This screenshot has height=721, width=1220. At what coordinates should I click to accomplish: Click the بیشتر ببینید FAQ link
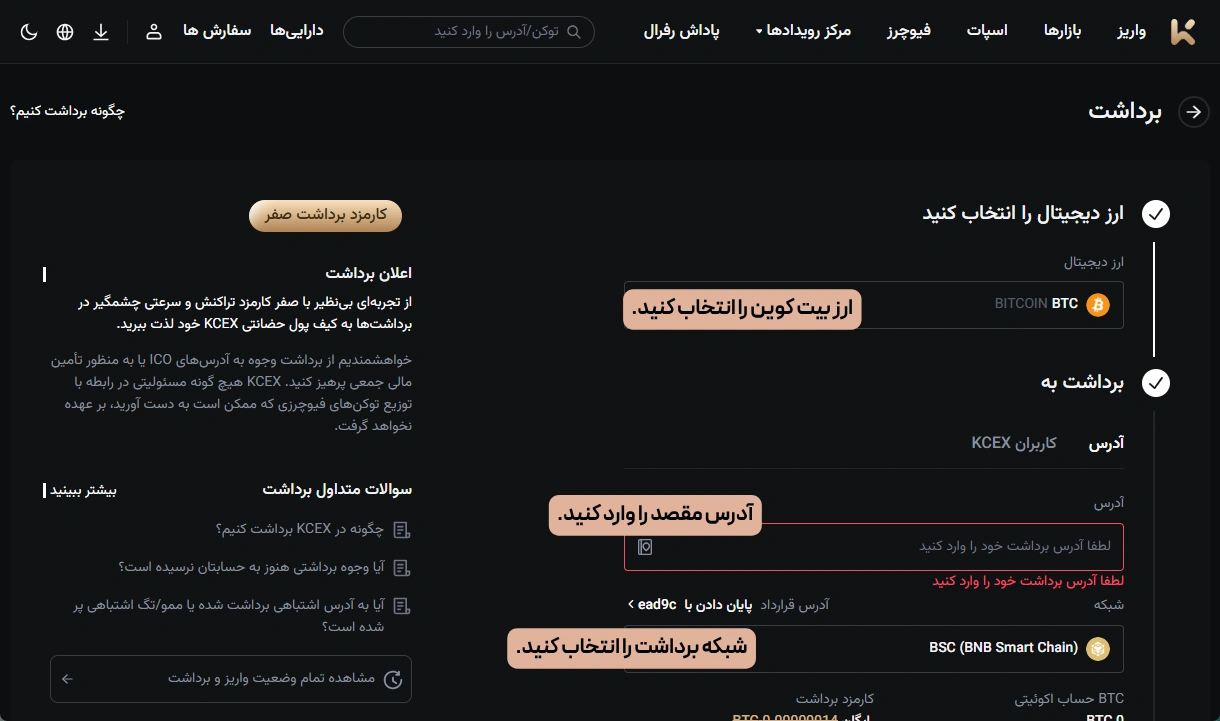(x=83, y=490)
